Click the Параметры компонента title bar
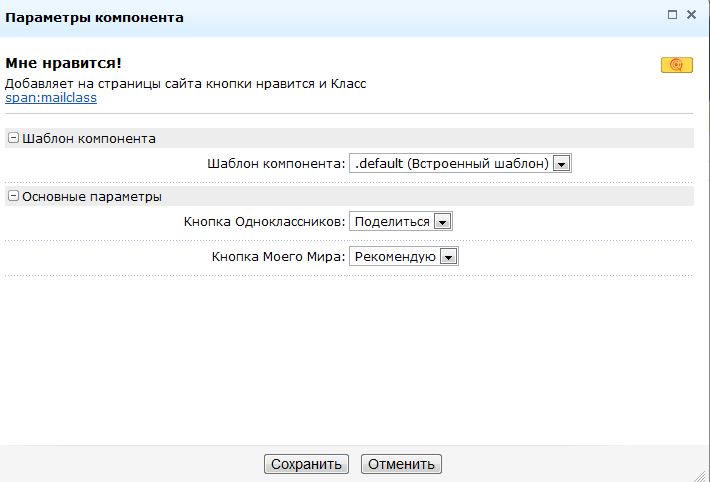710x482 pixels. click(x=95, y=17)
